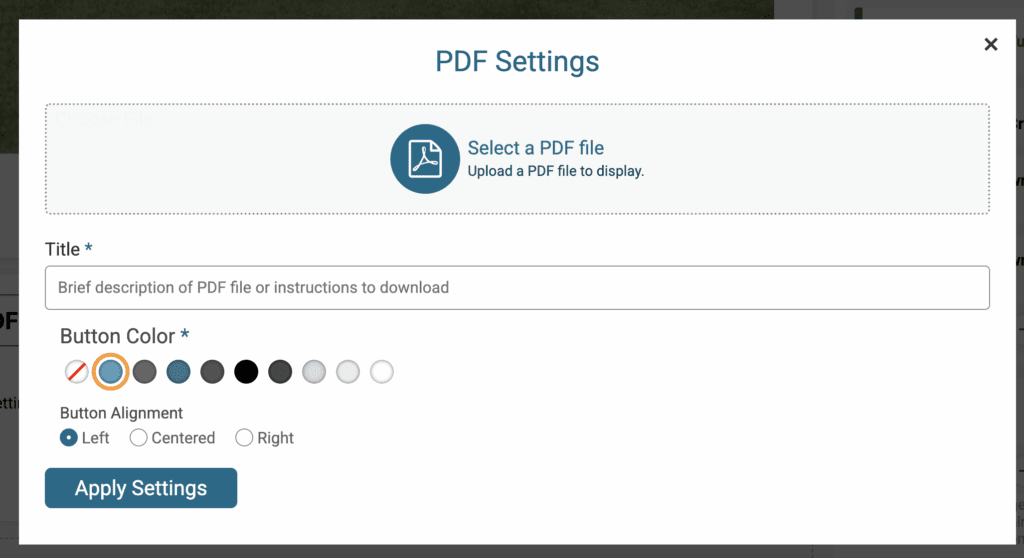Image resolution: width=1024 pixels, height=558 pixels.
Task: Click the PDF document upload icon
Action: click(x=424, y=159)
